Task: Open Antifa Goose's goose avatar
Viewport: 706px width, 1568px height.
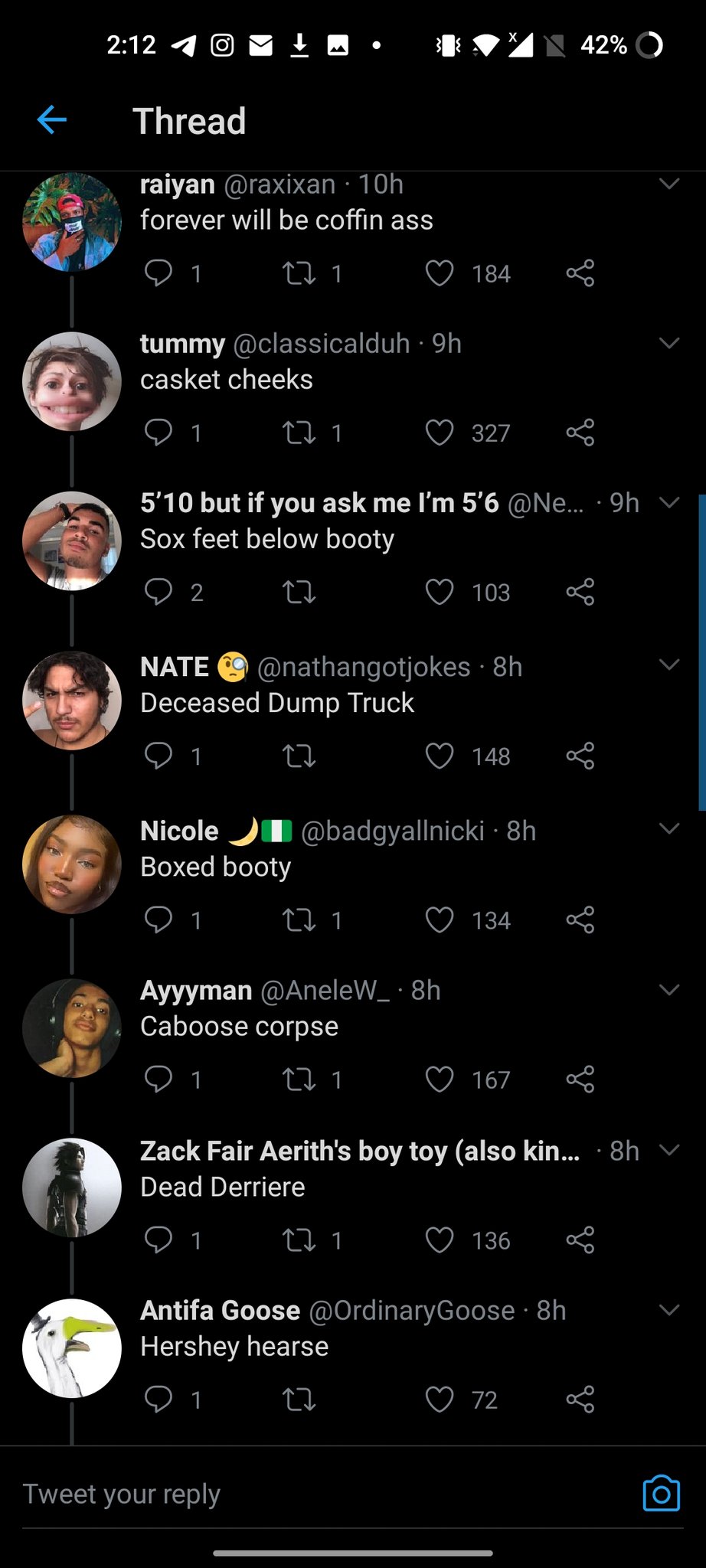Action: 72,1348
